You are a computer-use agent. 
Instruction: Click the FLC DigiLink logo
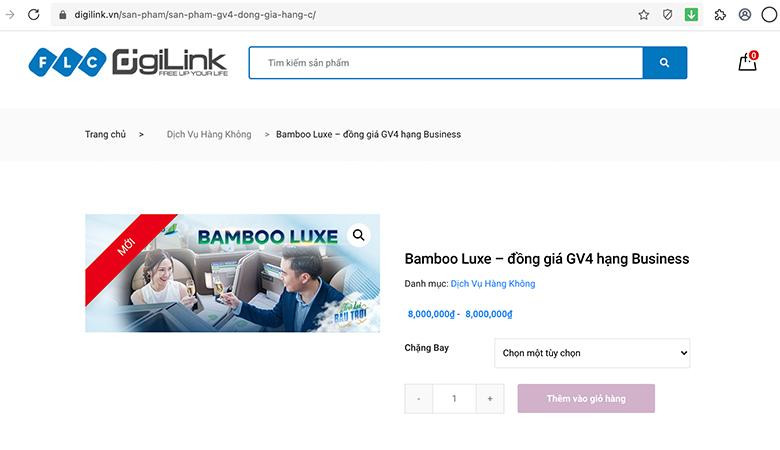tap(128, 62)
